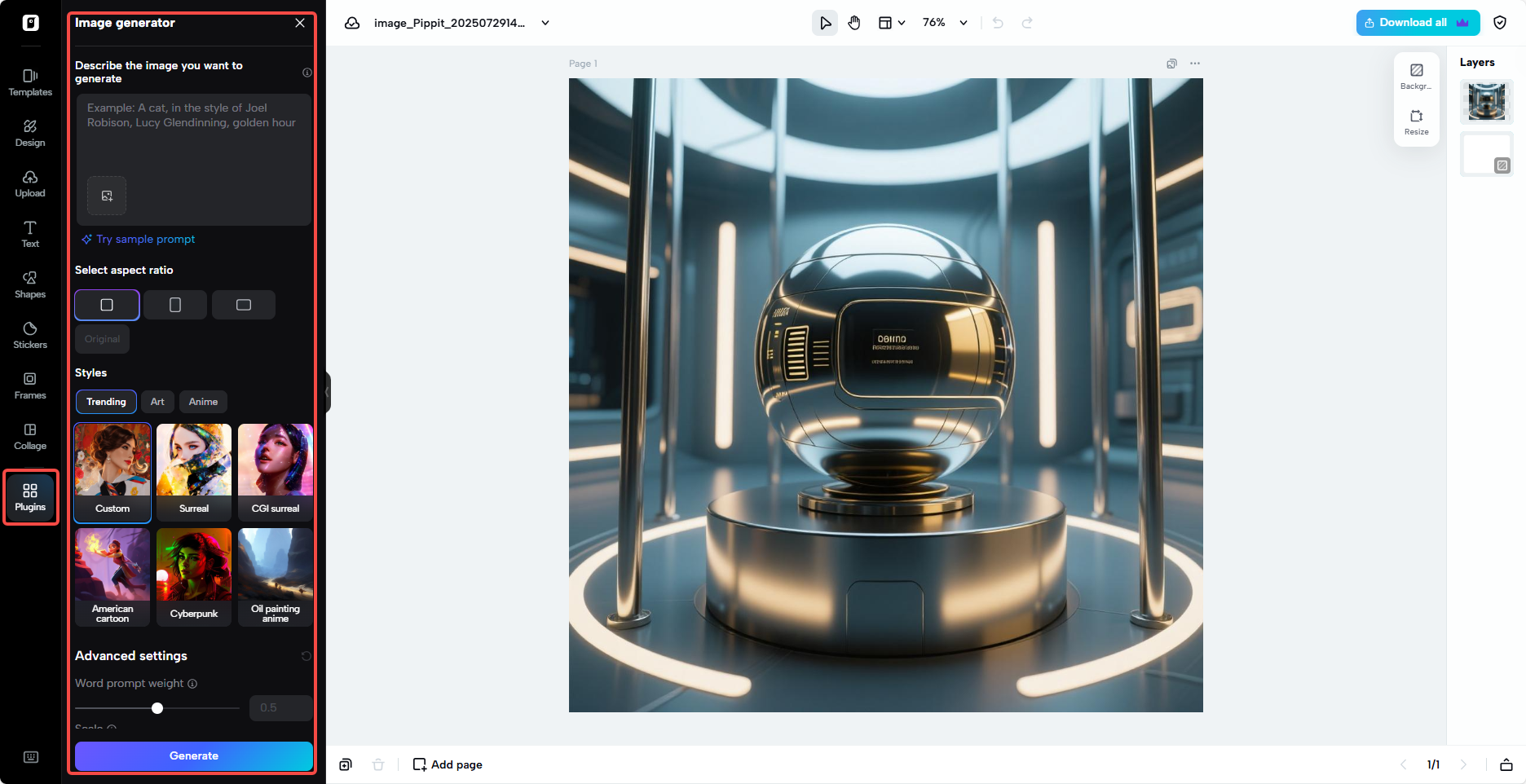Click the Word prompt weight slider handle
The height and width of the screenshot is (784, 1526).
click(157, 708)
